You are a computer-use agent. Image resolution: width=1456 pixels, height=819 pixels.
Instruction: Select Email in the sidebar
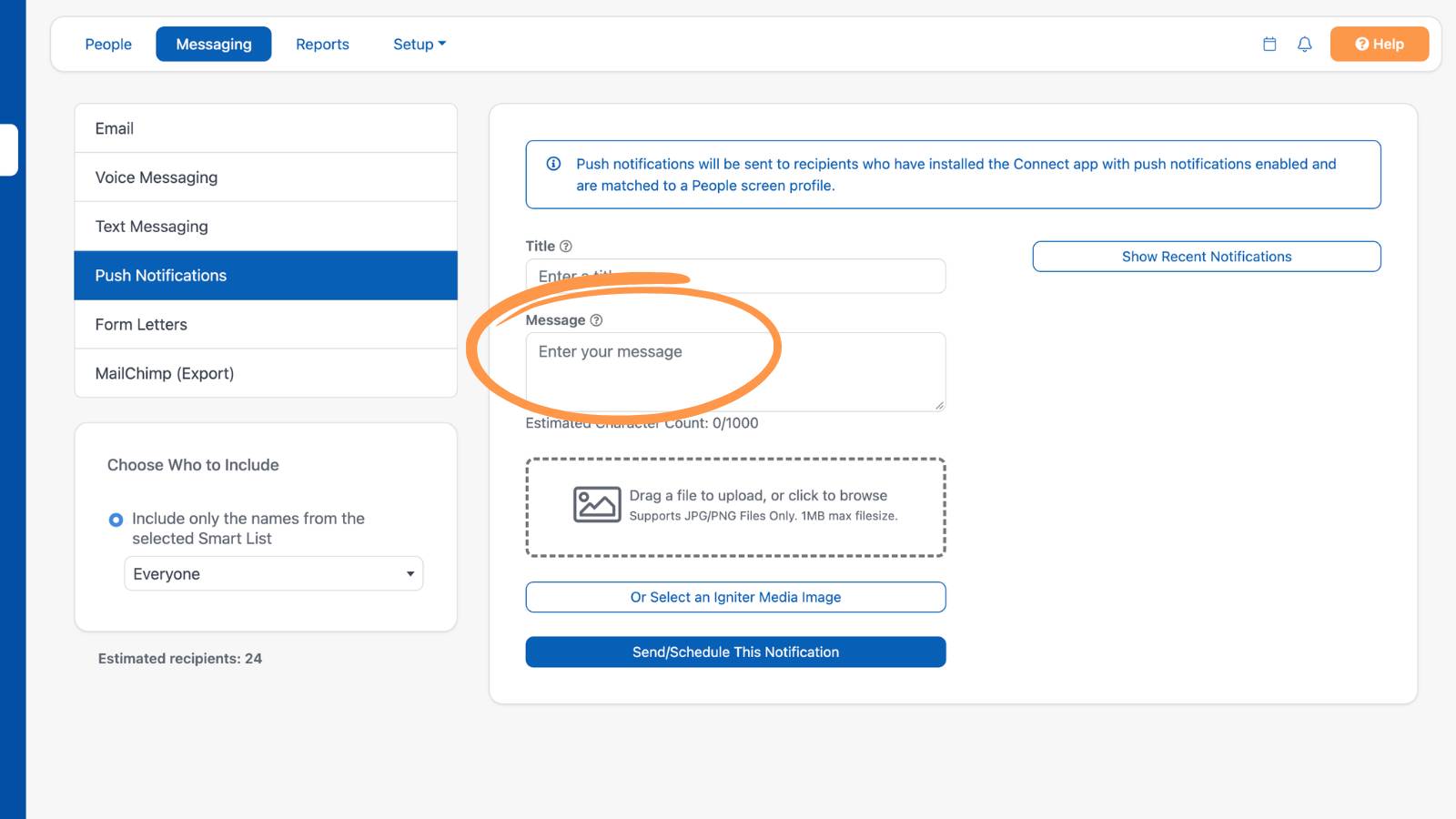[x=266, y=128]
